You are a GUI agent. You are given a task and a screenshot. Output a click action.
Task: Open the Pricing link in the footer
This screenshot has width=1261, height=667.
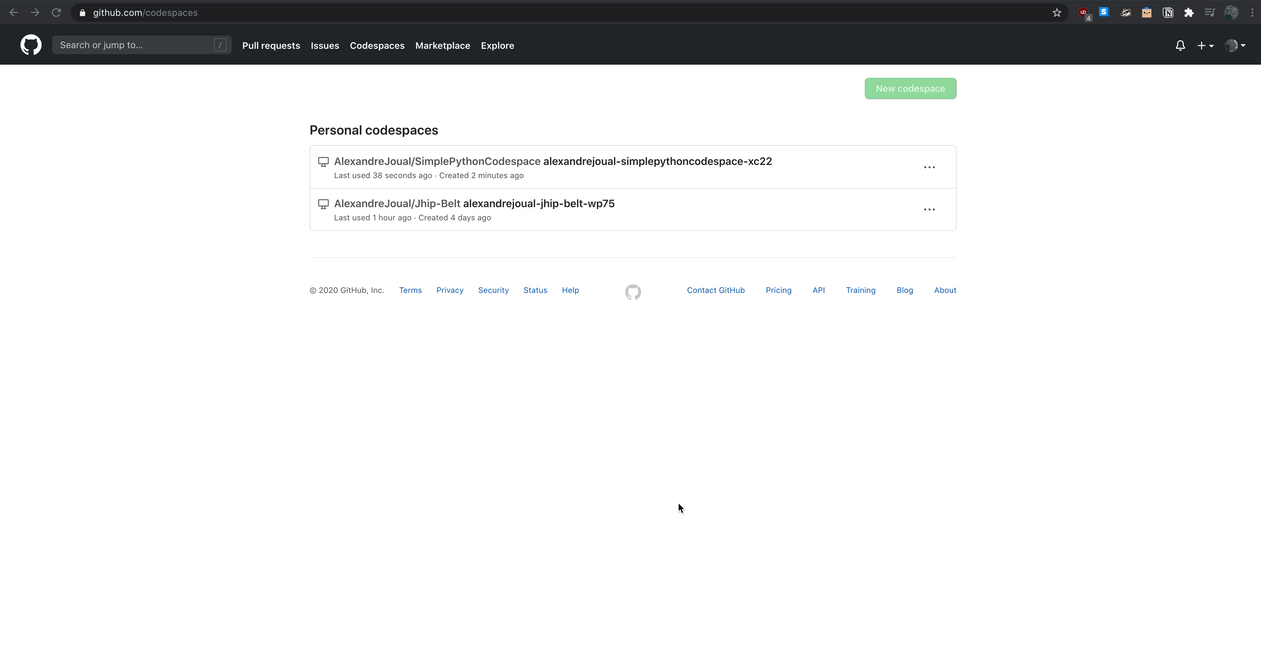778,290
